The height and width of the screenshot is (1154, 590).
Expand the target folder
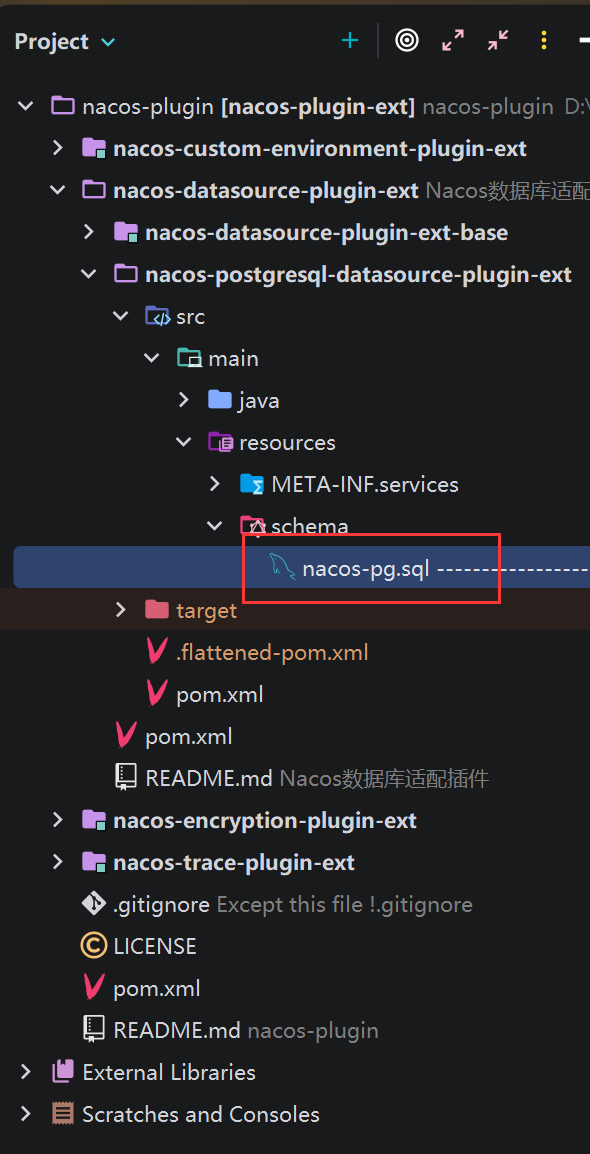pos(121,609)
